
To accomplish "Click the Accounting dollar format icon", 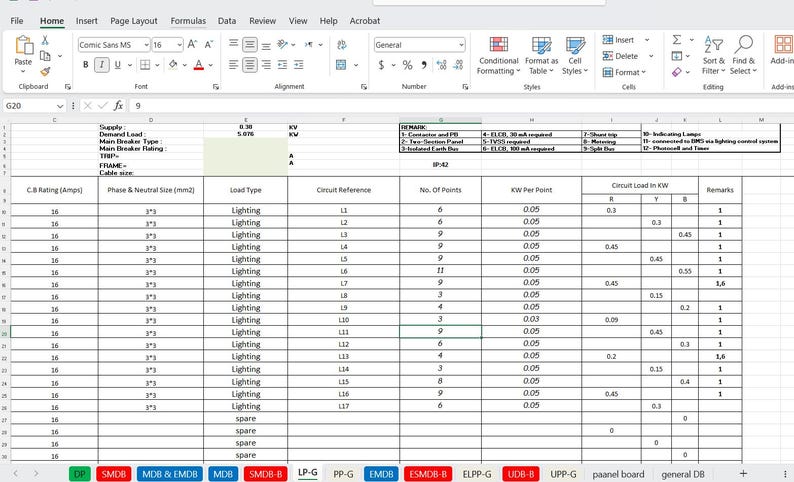I will pyautogui.click(x=381, y=65).
